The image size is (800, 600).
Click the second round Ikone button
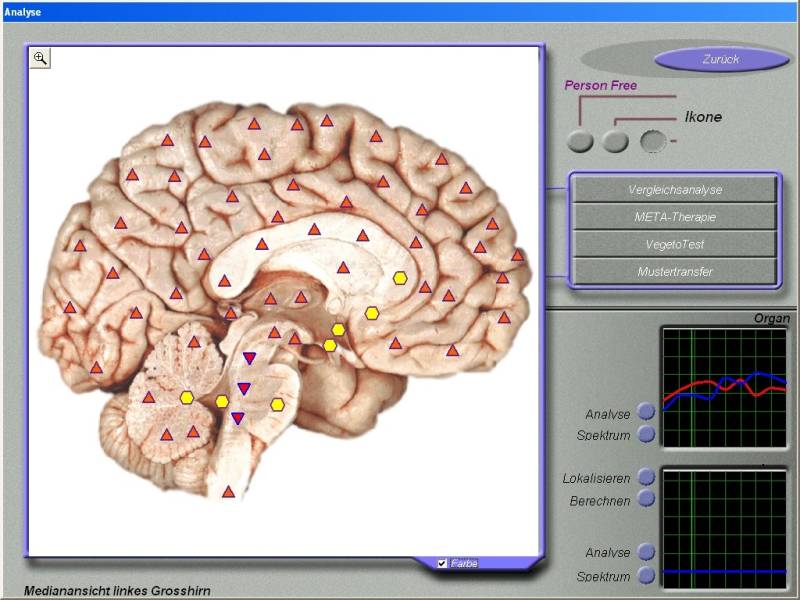click(616, 142)
